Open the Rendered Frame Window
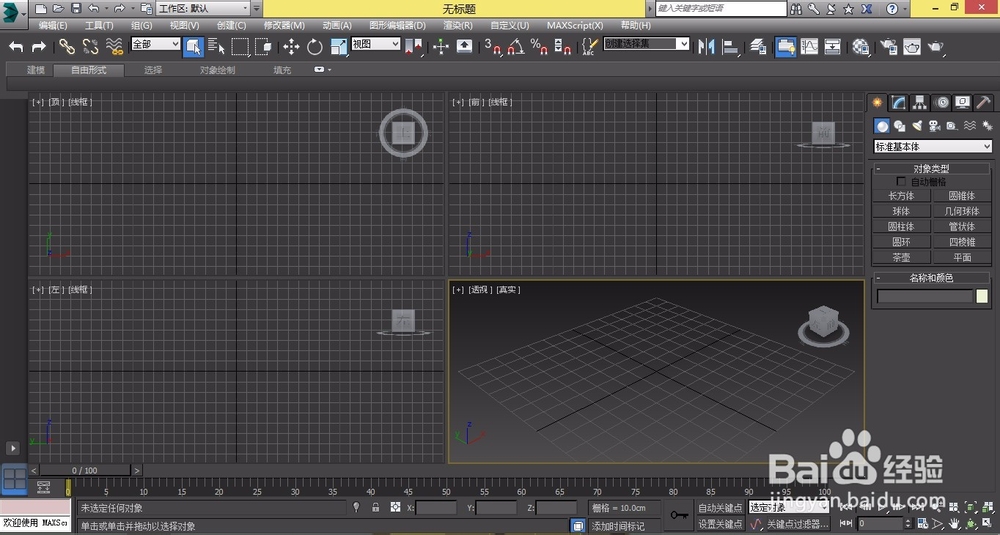 912,46
